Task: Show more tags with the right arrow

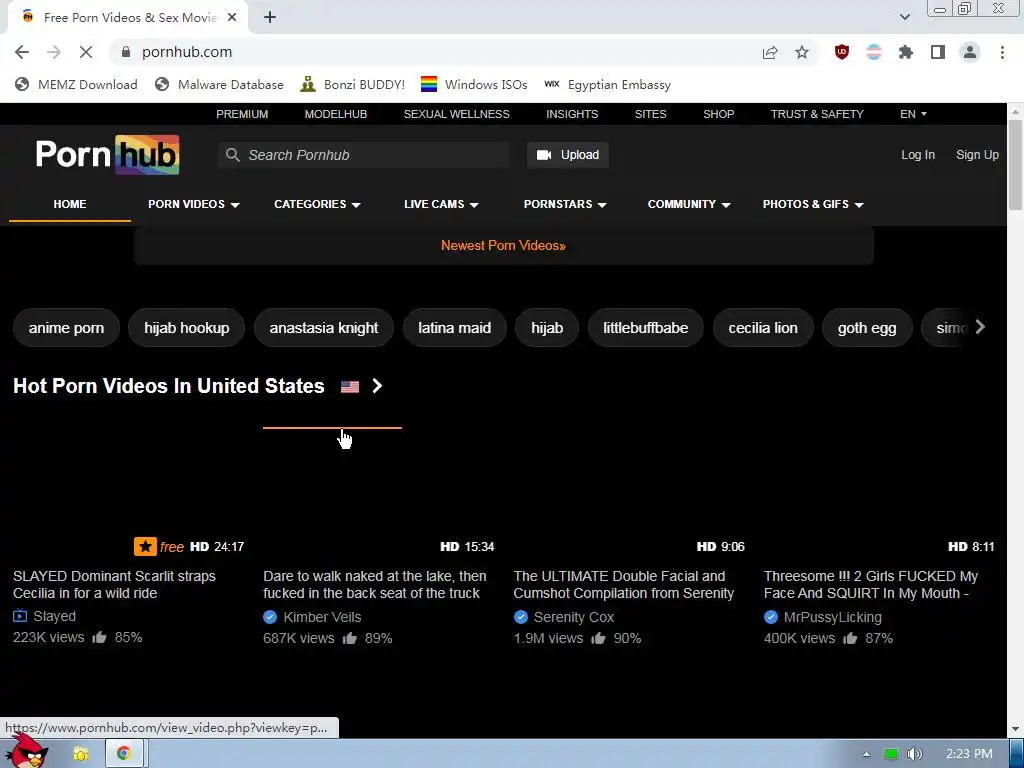Action: coord(980,327)
